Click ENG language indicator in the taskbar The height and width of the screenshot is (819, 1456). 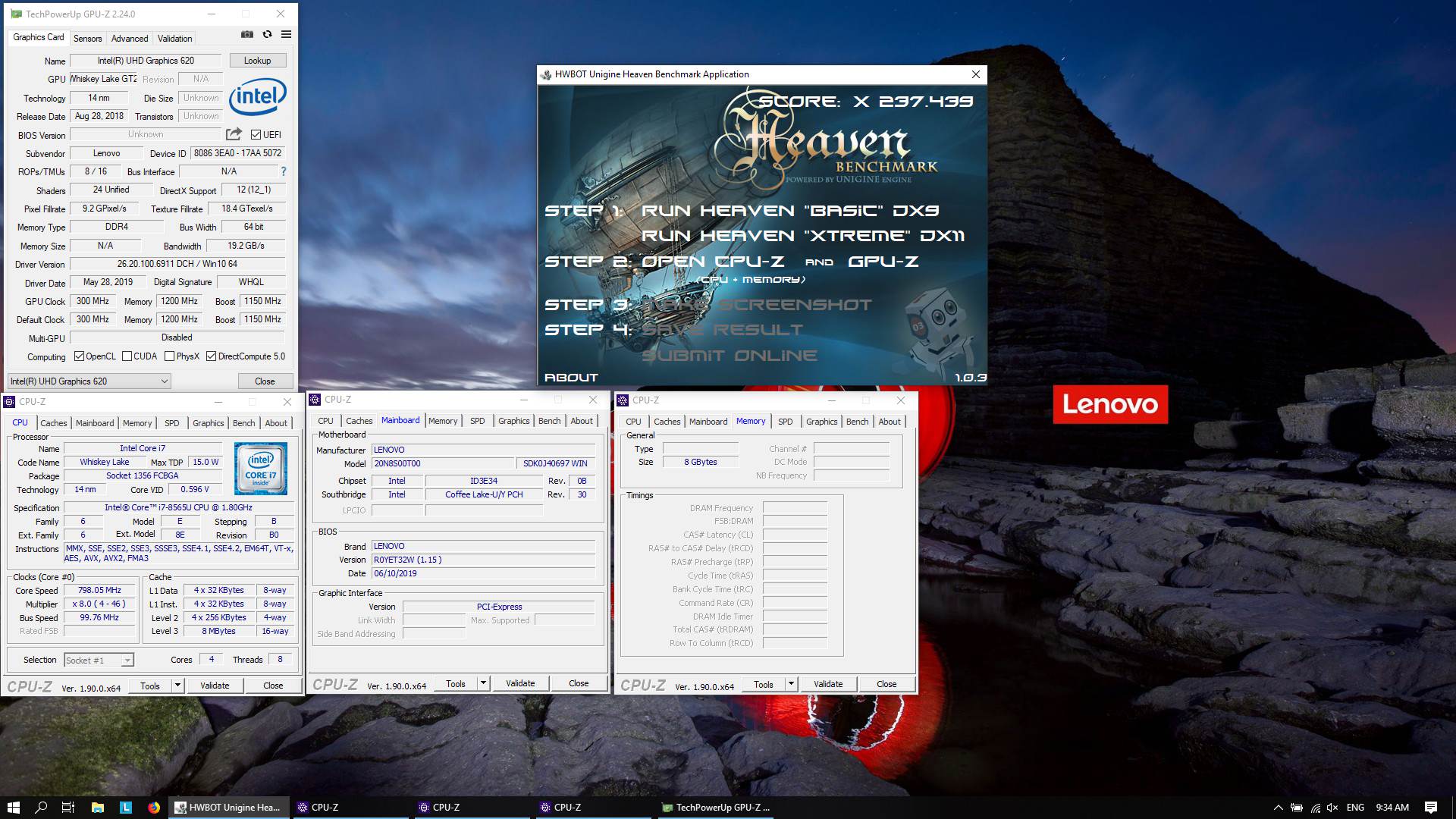pyautogui.click(x=1355, y=808)
